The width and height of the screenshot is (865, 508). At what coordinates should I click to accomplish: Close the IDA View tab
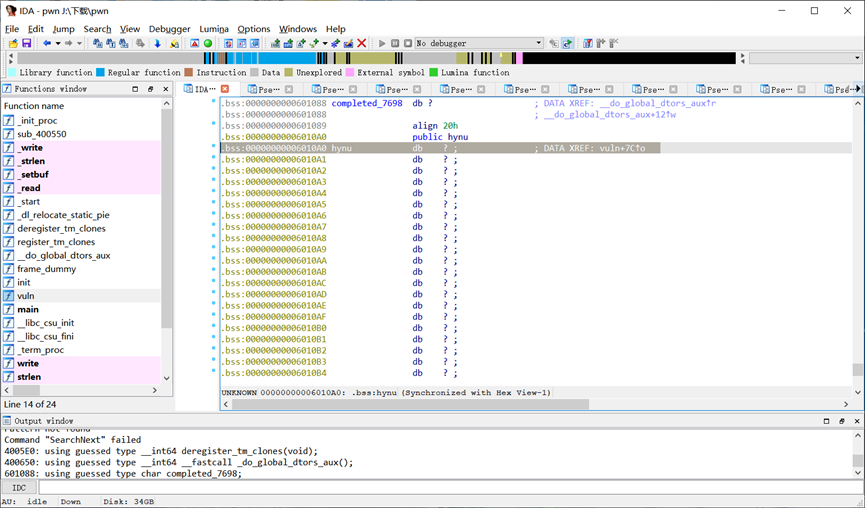[x=225, y=89]
